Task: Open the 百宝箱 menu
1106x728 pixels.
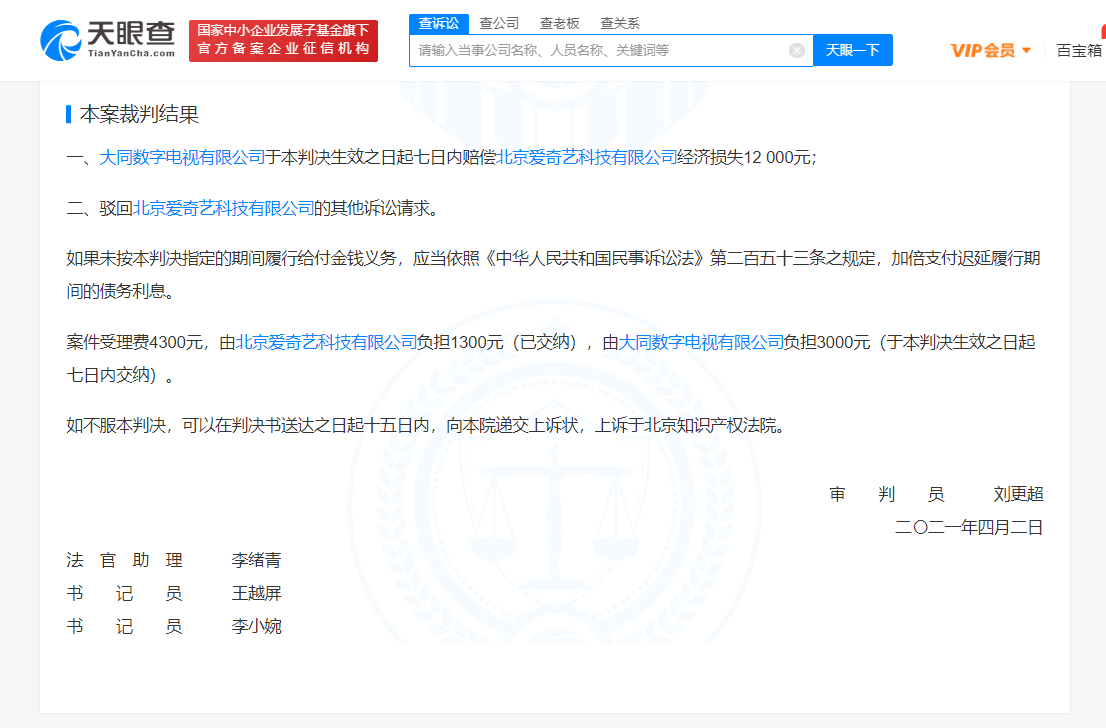Action: coord(1079,51)
